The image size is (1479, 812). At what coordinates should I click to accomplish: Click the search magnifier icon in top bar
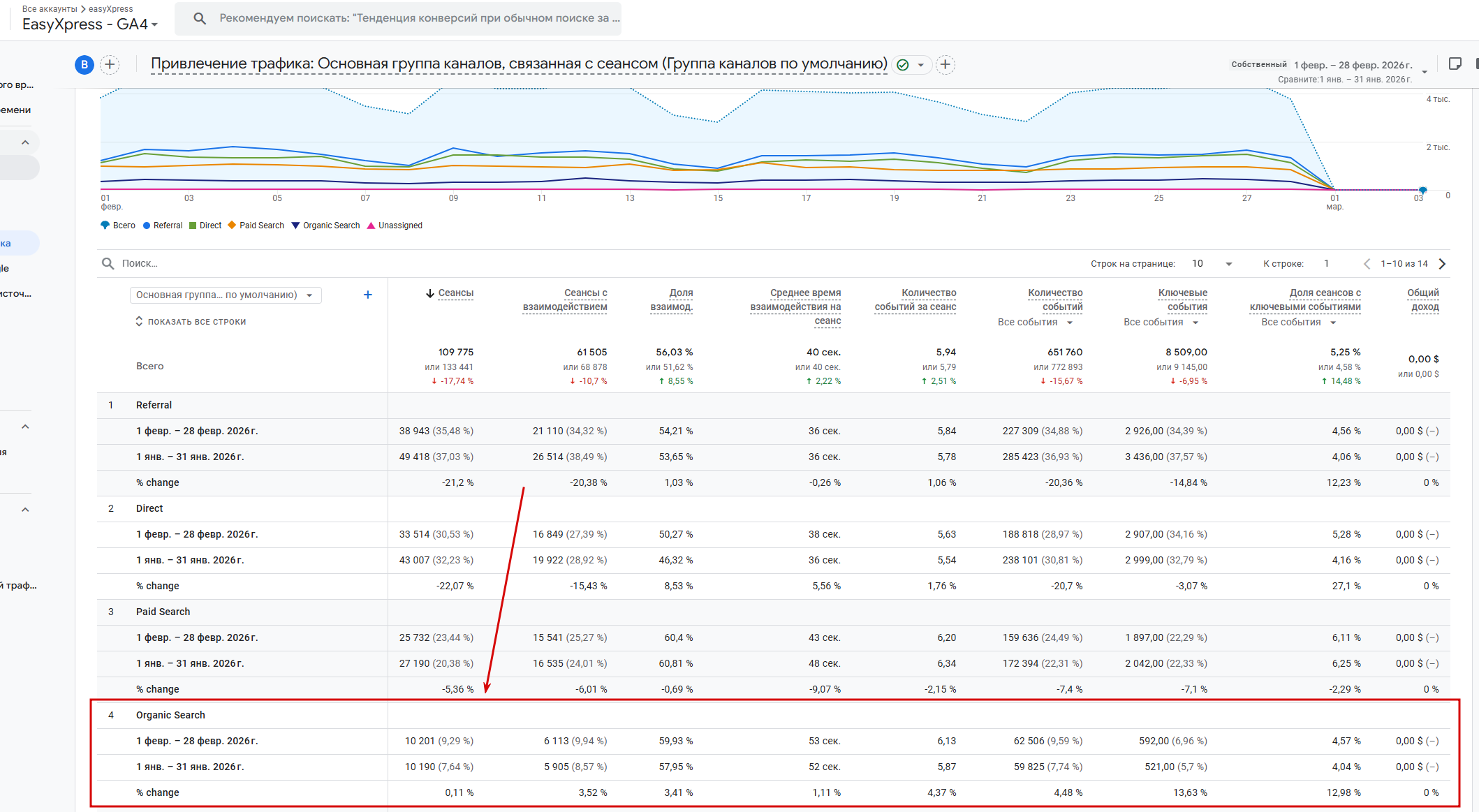pyautogui.click(x=200, y=18)
